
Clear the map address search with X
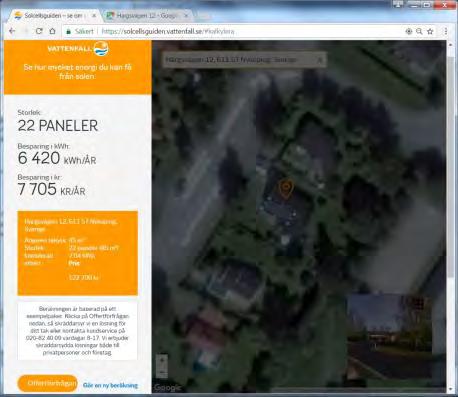pos(320,60)
